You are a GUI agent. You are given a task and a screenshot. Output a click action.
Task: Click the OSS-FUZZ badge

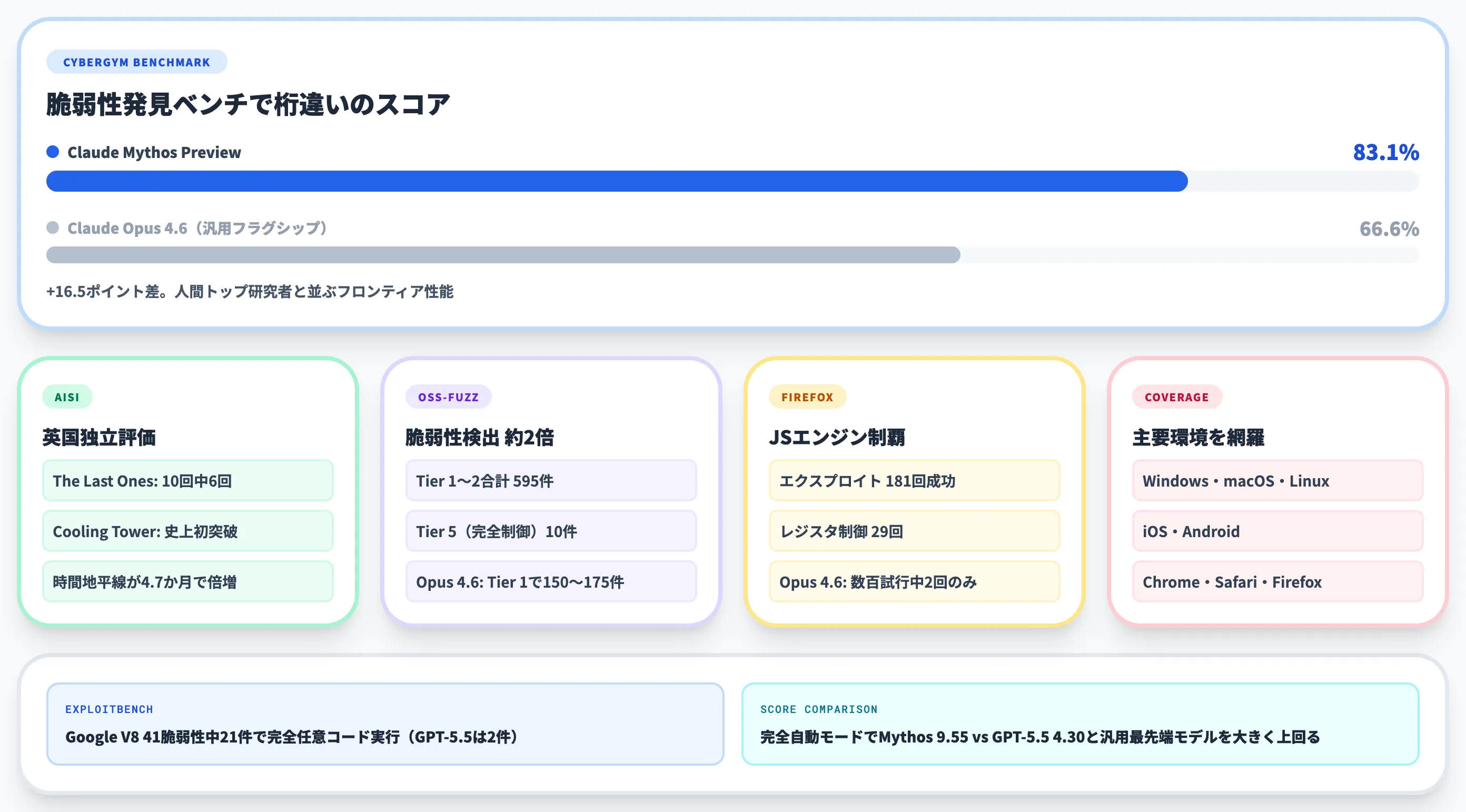(449, 397)
